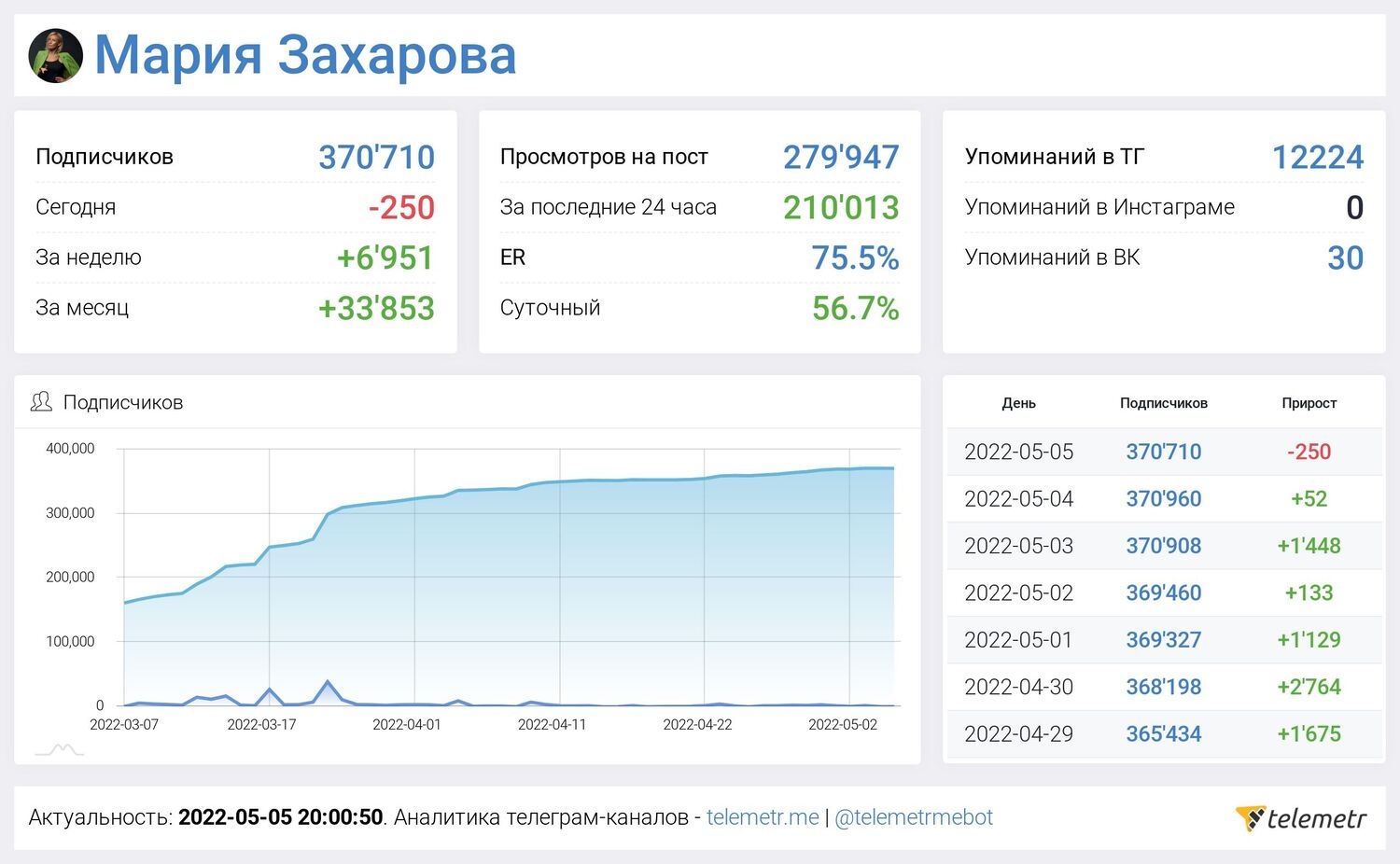Click the Суточный label

tap(550, 308)
